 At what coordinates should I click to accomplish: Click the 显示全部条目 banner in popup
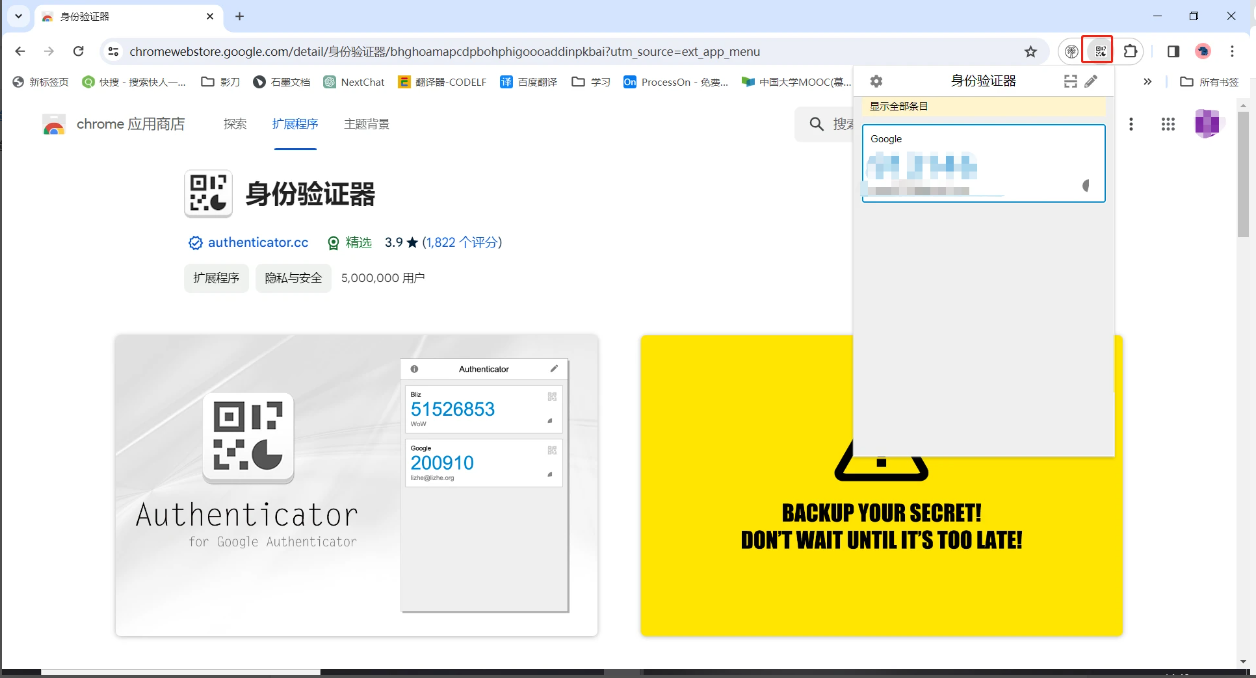click(984, 105)
